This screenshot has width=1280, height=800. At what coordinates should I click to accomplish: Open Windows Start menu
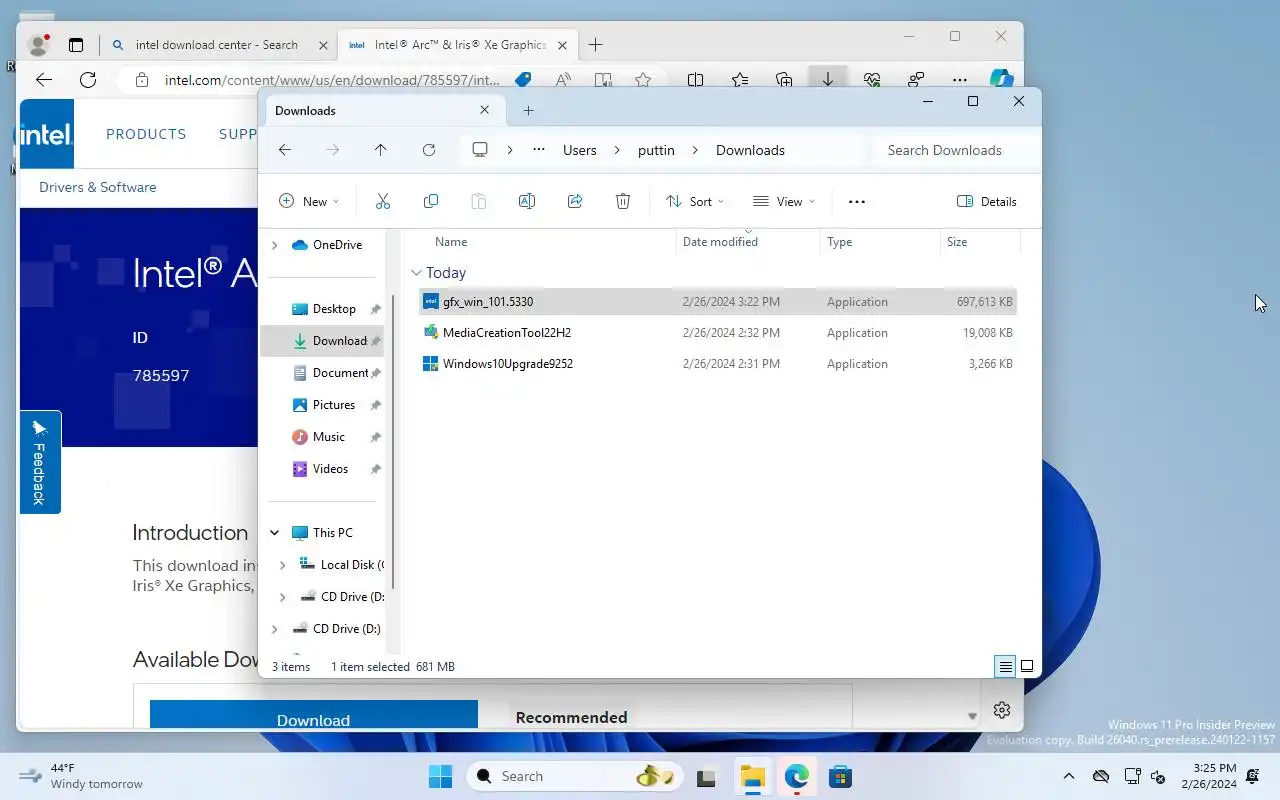click(440, 776)
